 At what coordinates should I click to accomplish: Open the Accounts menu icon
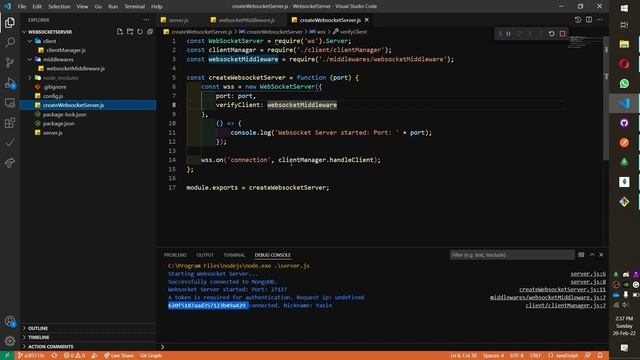click(10, 321)
